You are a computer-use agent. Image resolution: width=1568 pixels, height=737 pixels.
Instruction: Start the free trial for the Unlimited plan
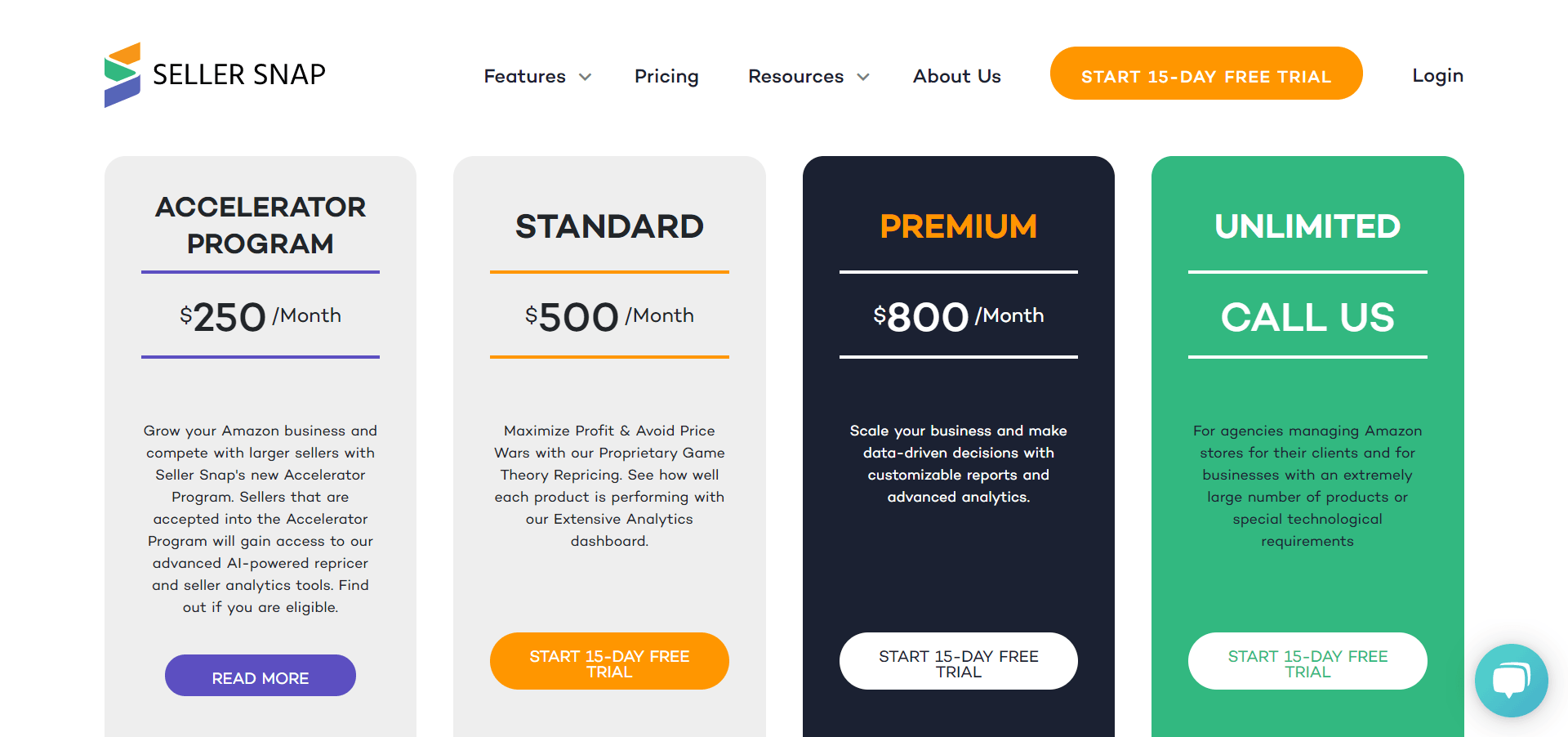[x=1307, y=661]
